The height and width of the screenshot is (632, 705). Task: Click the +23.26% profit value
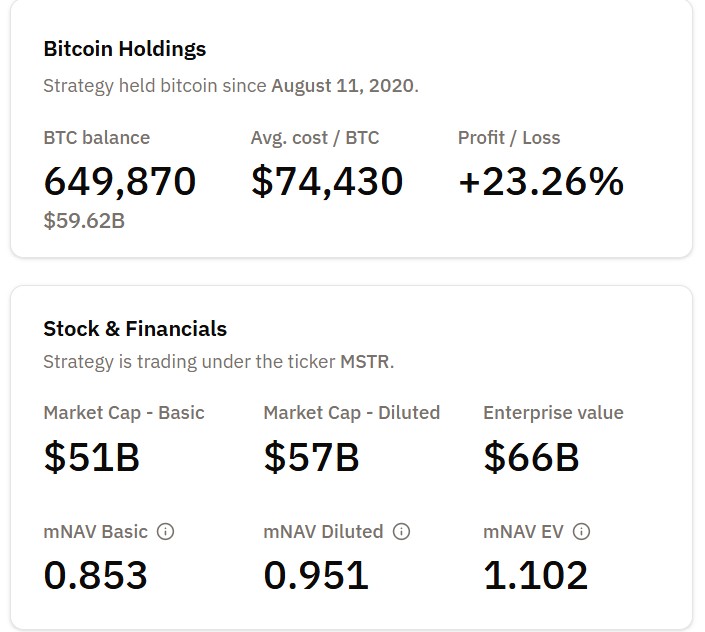tap(540, 181)
